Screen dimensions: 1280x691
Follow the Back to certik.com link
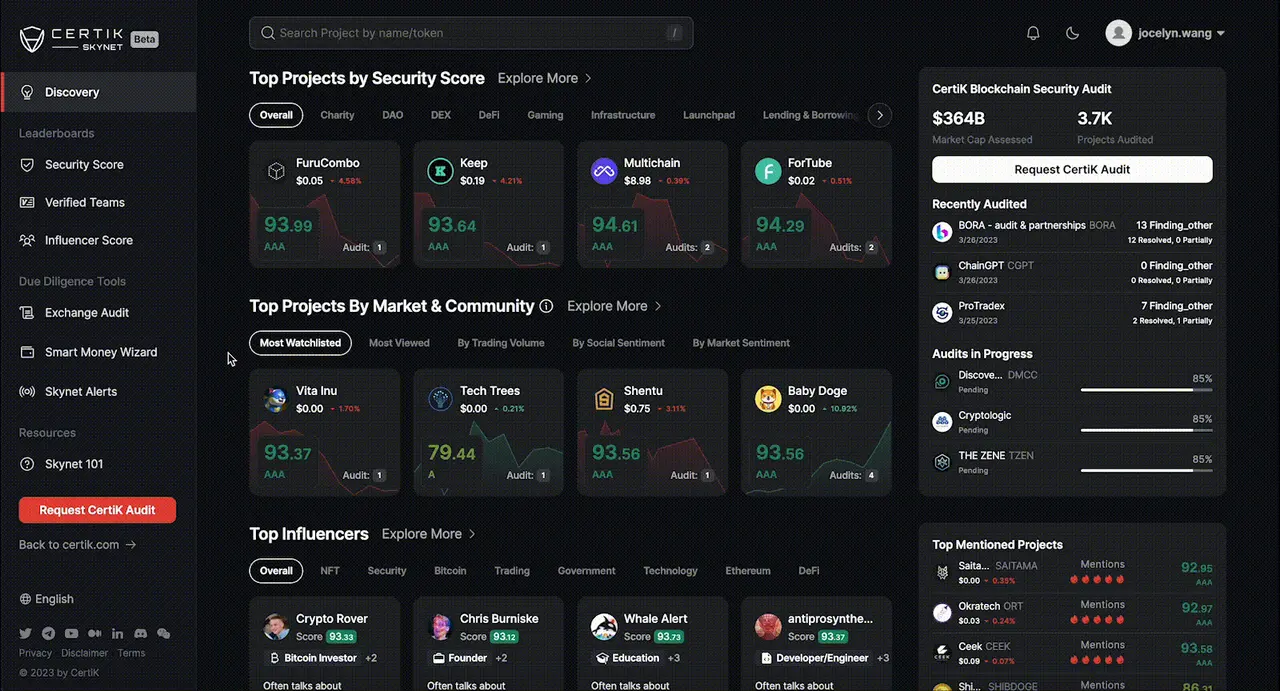coord(77,545)
